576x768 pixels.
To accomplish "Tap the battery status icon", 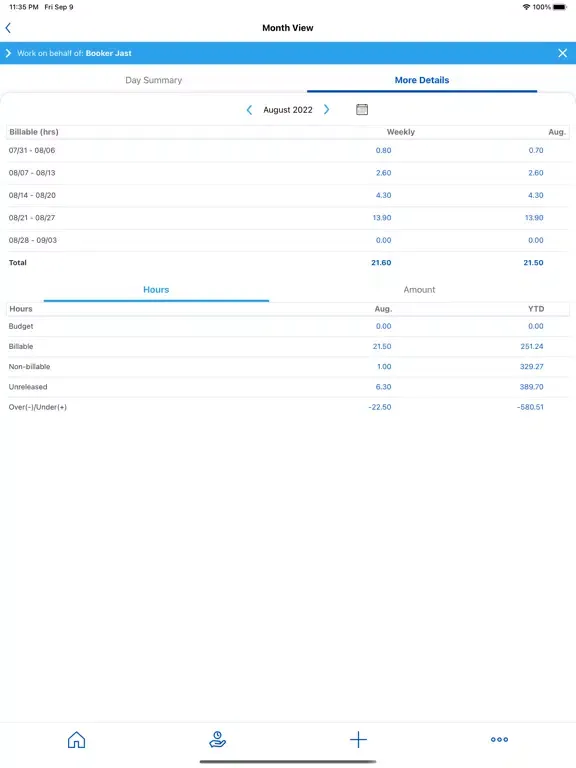I will [560, 7].
